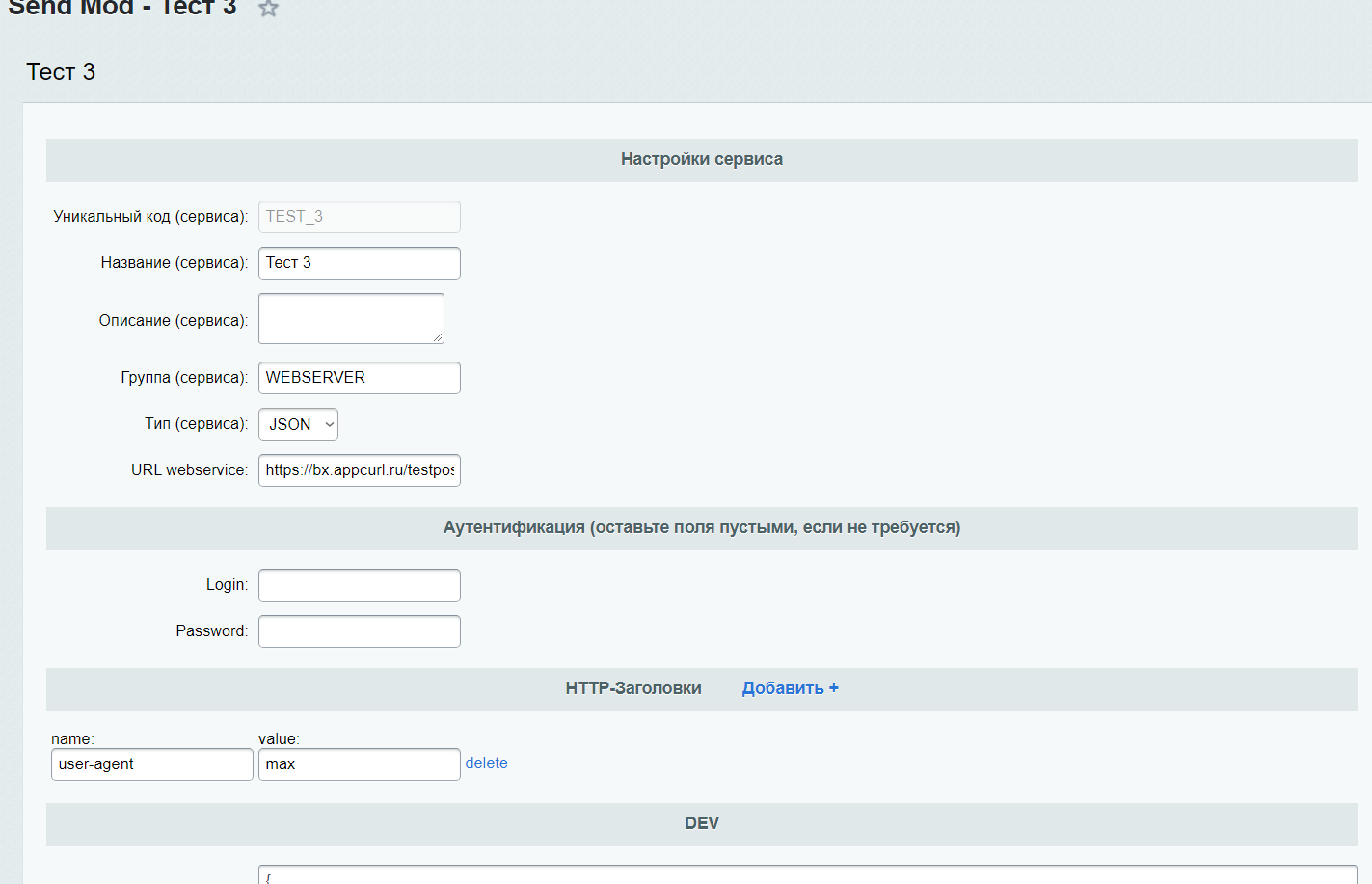Click the Настройки сервиса section heading
The image size is (1372, 884).
pyautogui.click(x=702, y=159)
